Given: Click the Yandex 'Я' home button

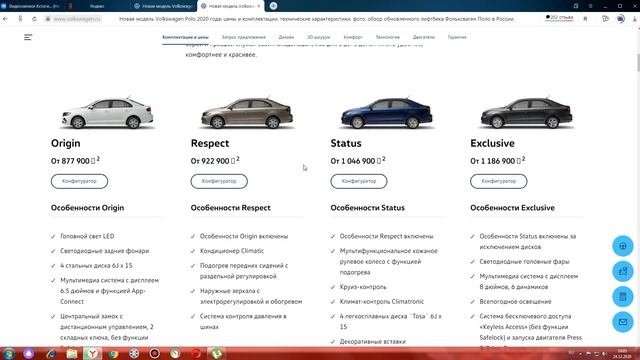Looking at the screenshot, I should point(20,19).
